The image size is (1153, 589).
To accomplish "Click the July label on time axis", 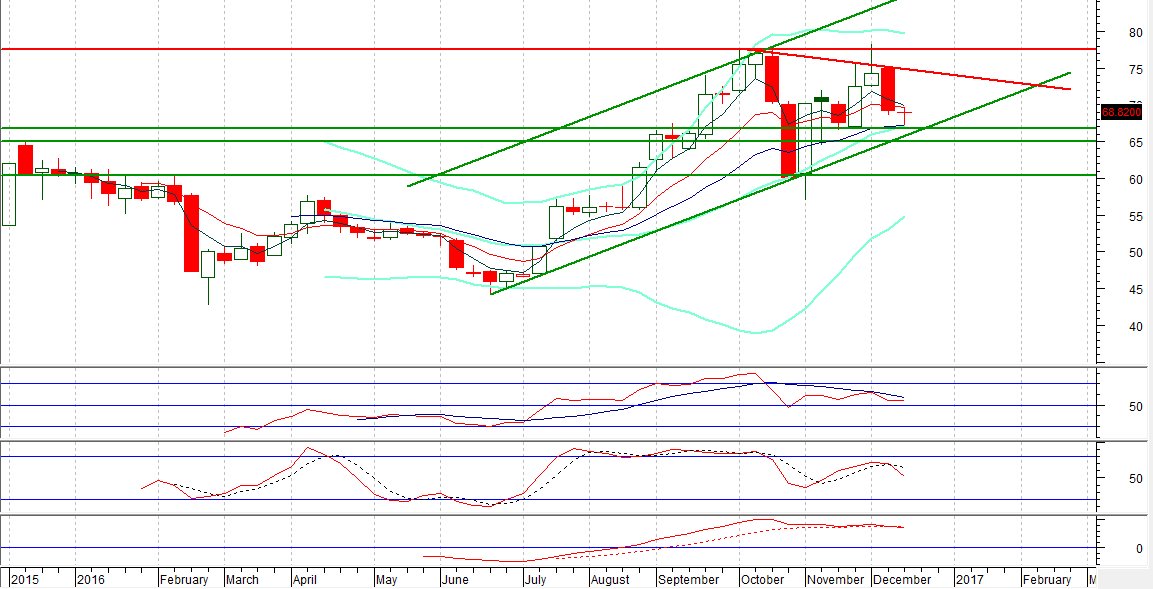I will click(x=538, y=579).
